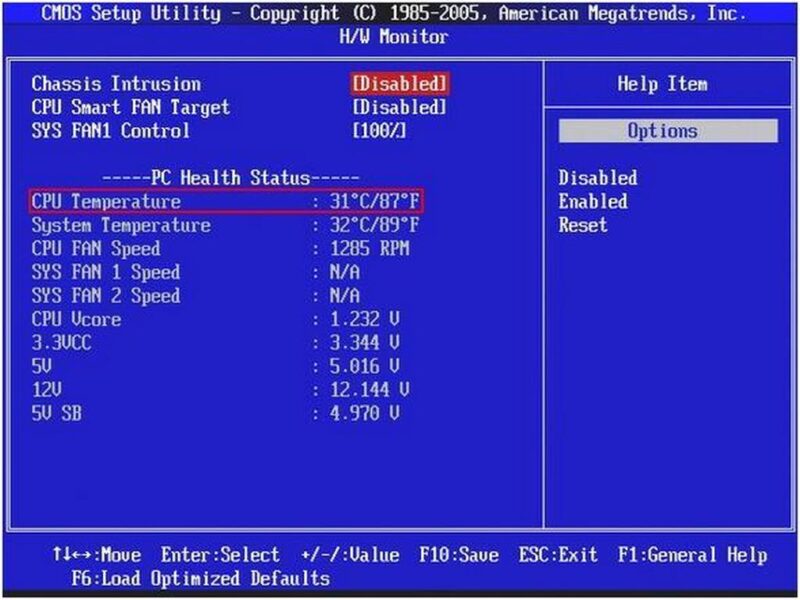Click the 12V row label
Screen dimensions: 800x600
[x=46, y=390]
